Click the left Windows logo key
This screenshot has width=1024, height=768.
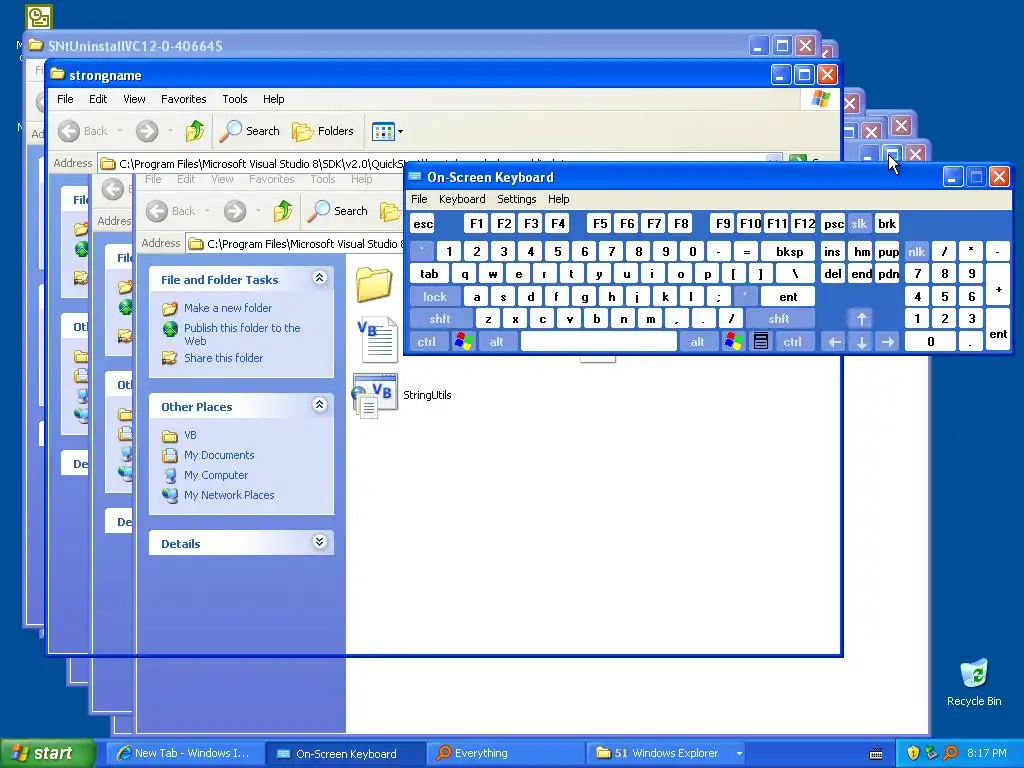464,342
